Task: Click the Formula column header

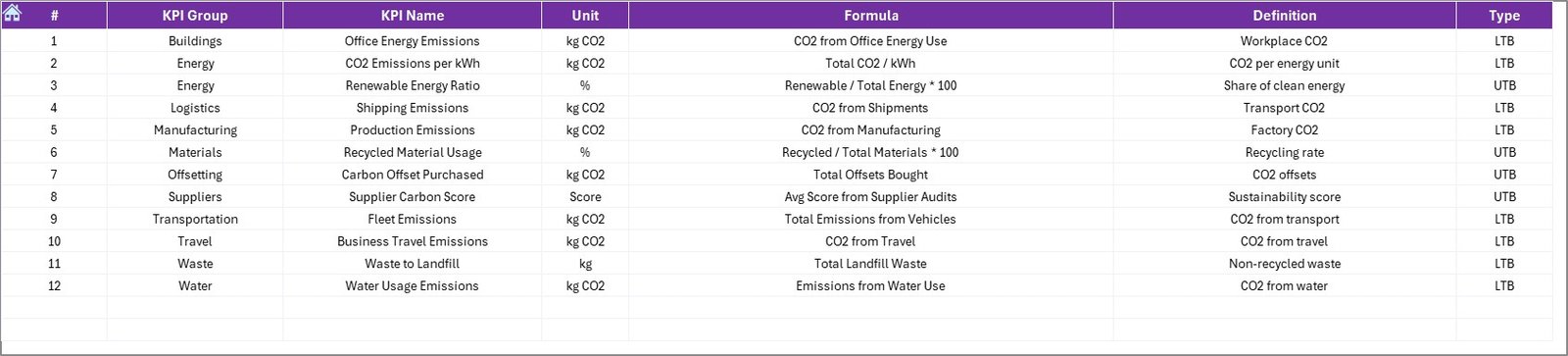Action: [871, 16]
